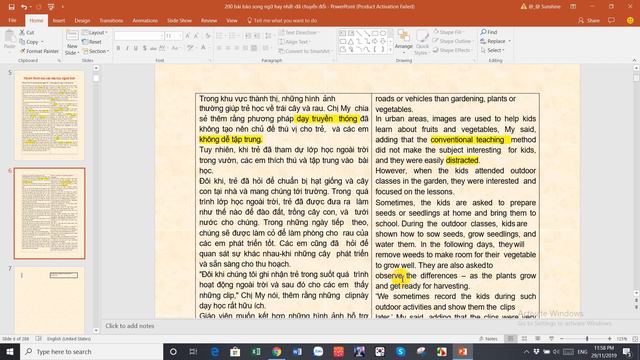Screen dimensions: 640x360
Task: Toggle Strikethrough abc button
Action: tap(153, 48)
